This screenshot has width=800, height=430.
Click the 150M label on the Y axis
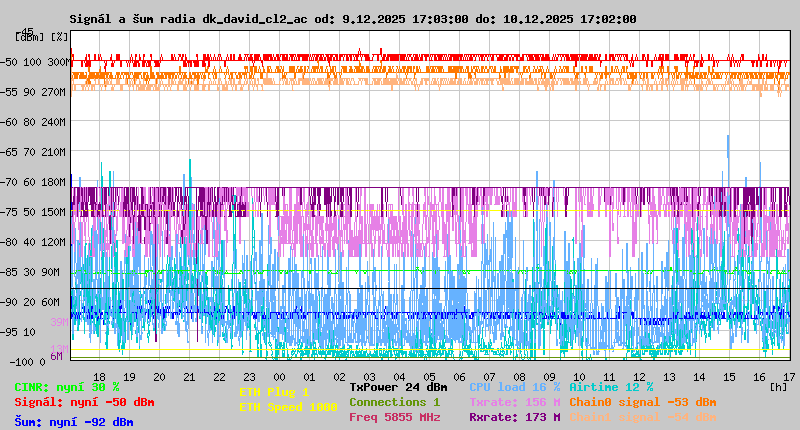[56, 212]
